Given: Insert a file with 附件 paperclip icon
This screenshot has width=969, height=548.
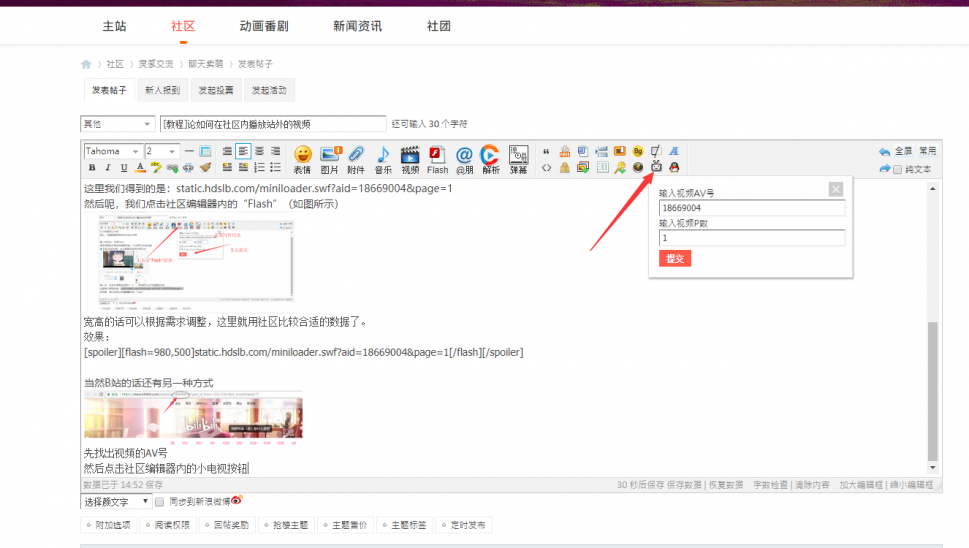Looking at the screenshot, I should 356,158.
